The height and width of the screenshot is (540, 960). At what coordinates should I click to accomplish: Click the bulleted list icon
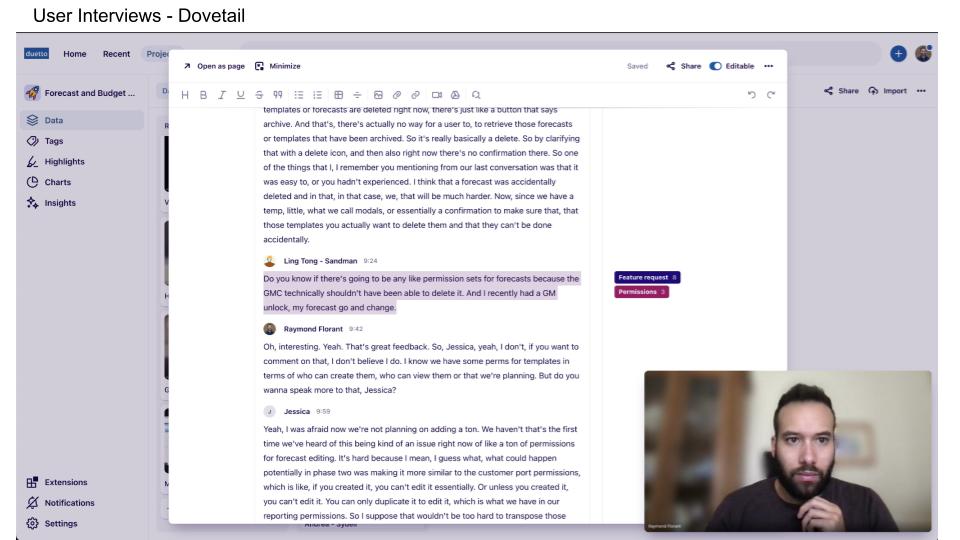coord(300,94)
